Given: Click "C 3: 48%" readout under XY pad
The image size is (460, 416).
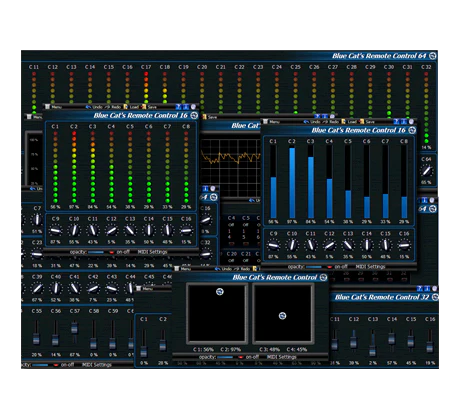Looking at the screenshot, I should tap(269, 349).
